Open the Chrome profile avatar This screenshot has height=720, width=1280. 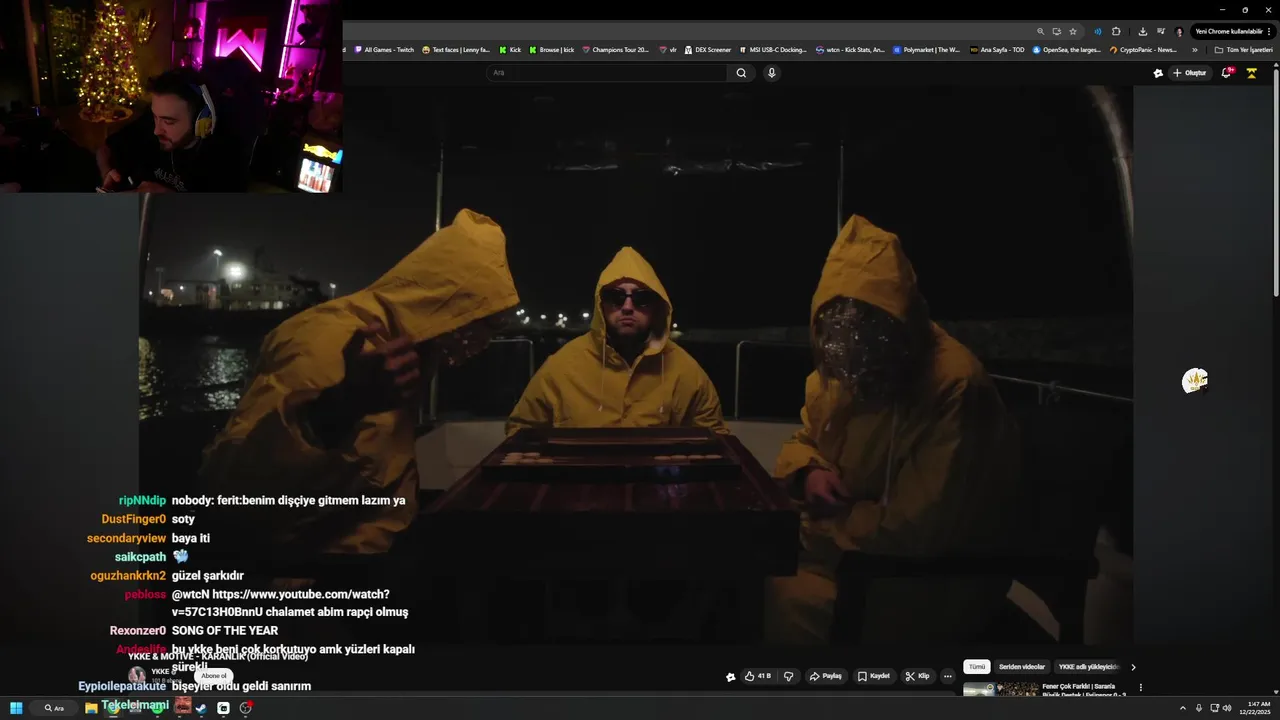point(1179,31)
